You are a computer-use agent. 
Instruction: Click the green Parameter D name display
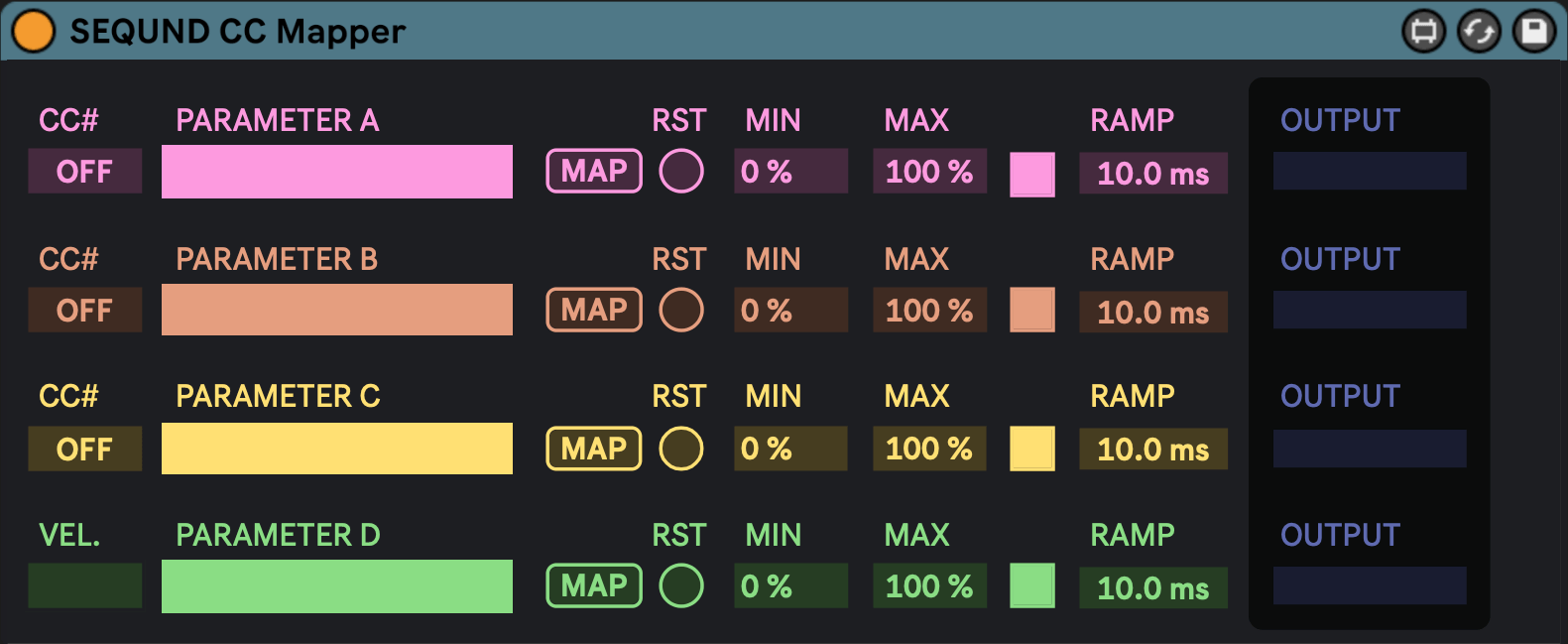[337, 586]
